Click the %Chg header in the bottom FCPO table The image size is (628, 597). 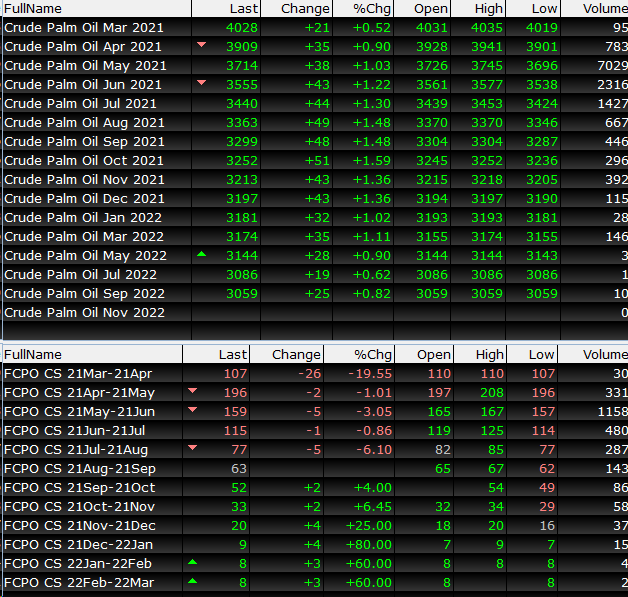click(359, 354)
